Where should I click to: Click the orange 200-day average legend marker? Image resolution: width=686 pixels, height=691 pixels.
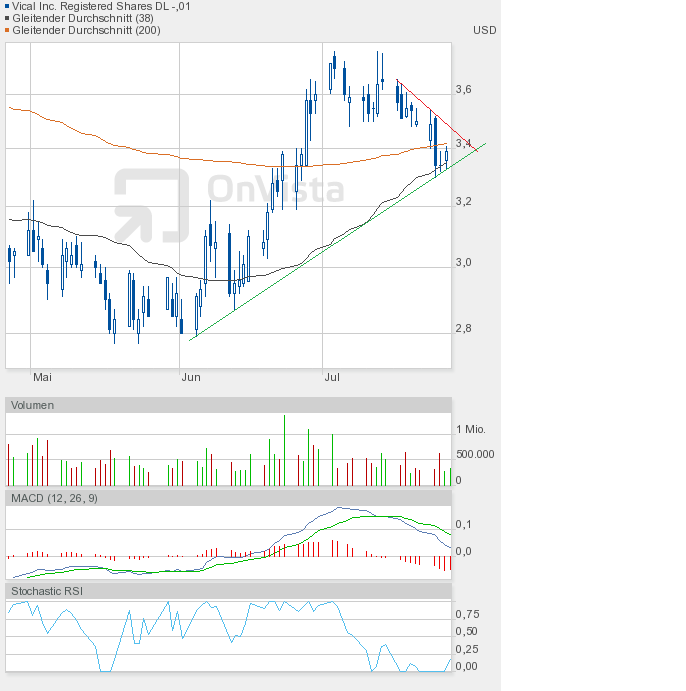point(4,30)
